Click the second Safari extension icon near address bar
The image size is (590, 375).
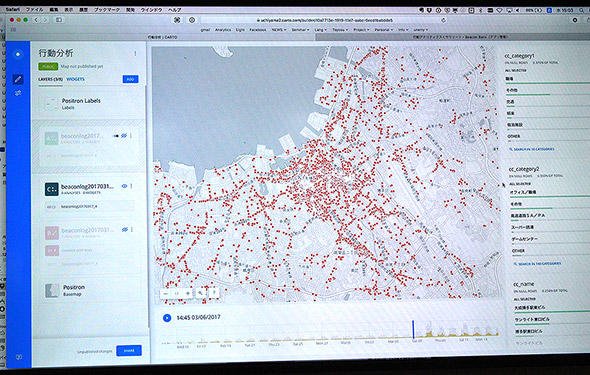[192, 20]
